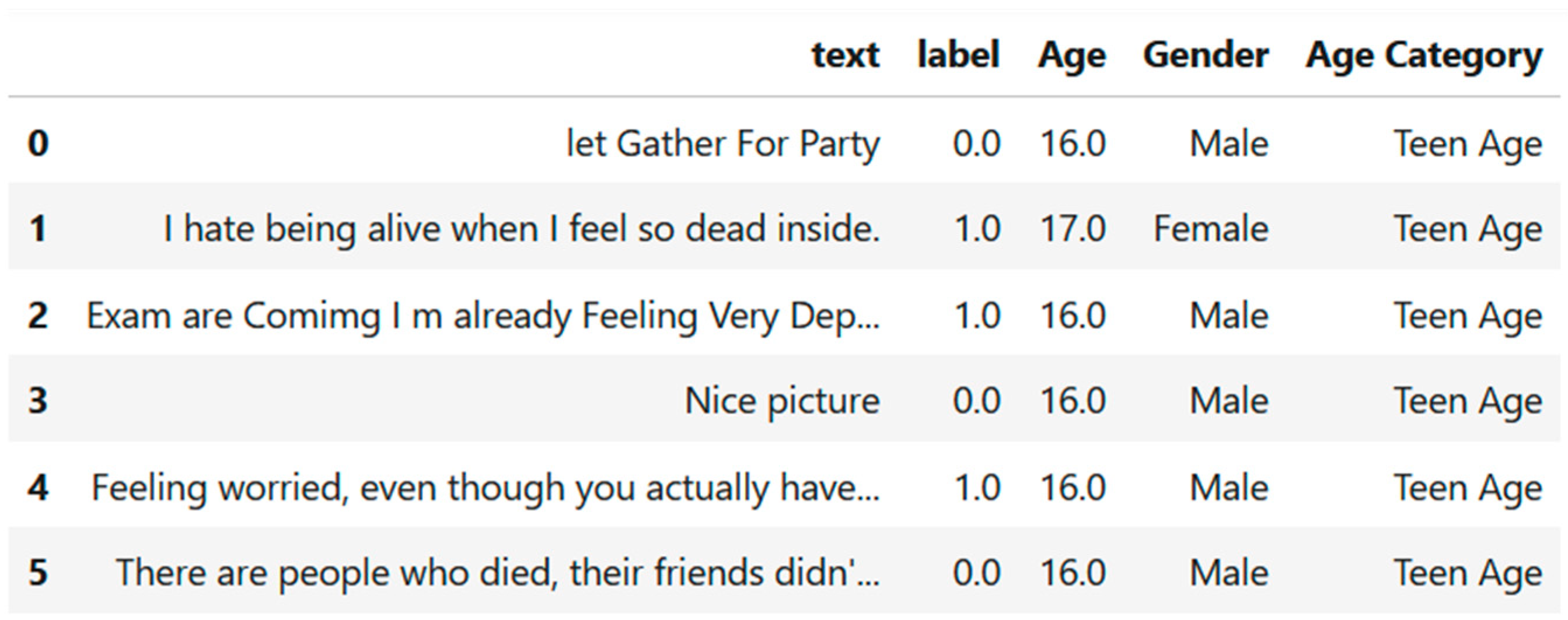
Task: Click the 'text' column header
Action: tap(846, 55)
